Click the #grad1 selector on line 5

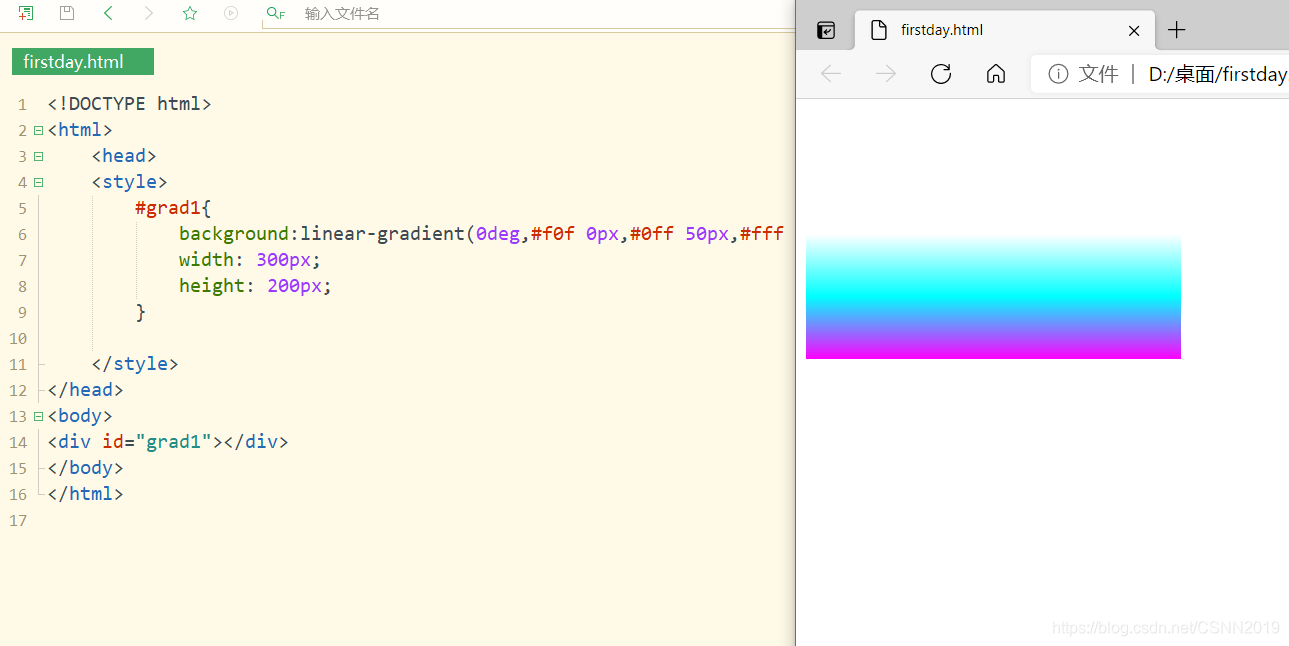click(168, 208)
